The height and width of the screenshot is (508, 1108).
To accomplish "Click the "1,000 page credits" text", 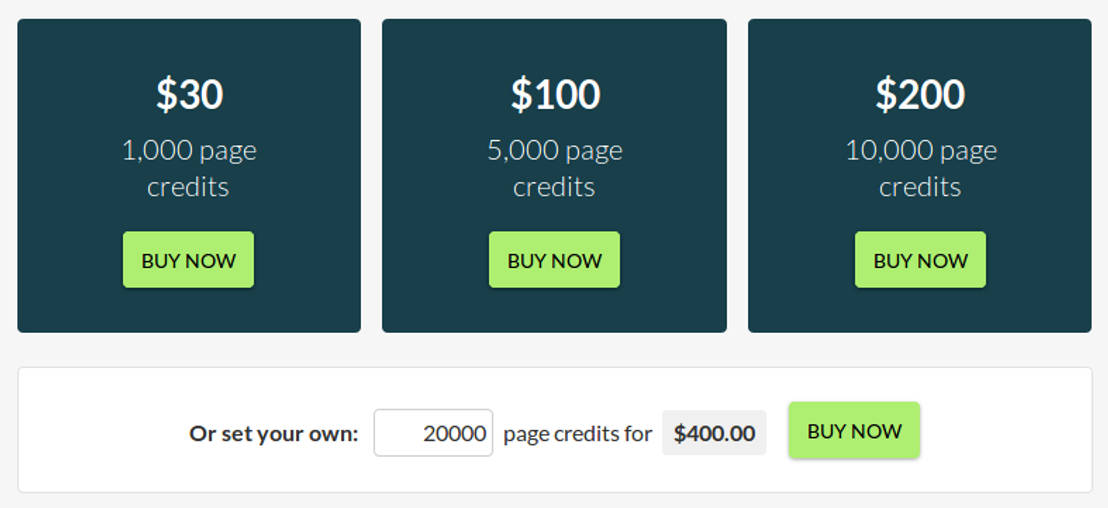I will pyautogui.click(x=189, y=168).
